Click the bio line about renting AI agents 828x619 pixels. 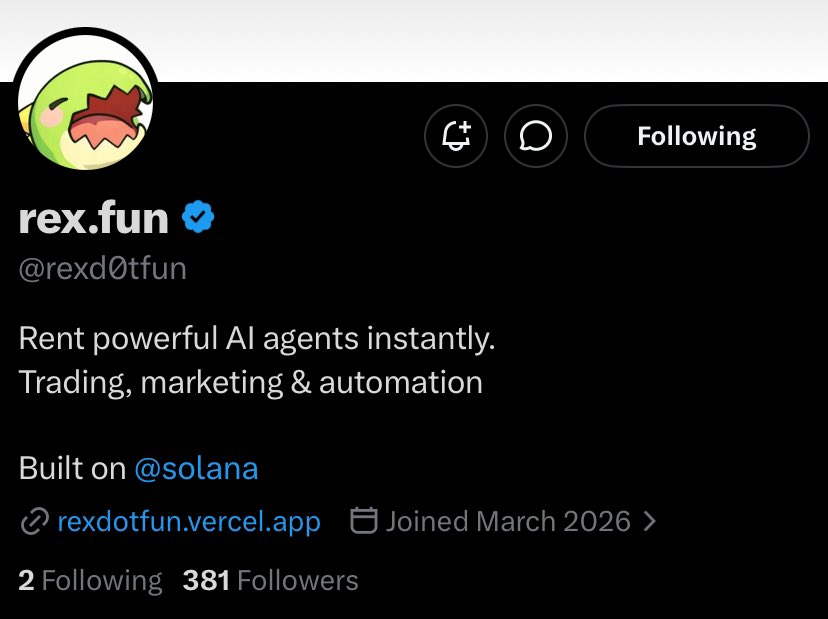click(x=257, y=338)
